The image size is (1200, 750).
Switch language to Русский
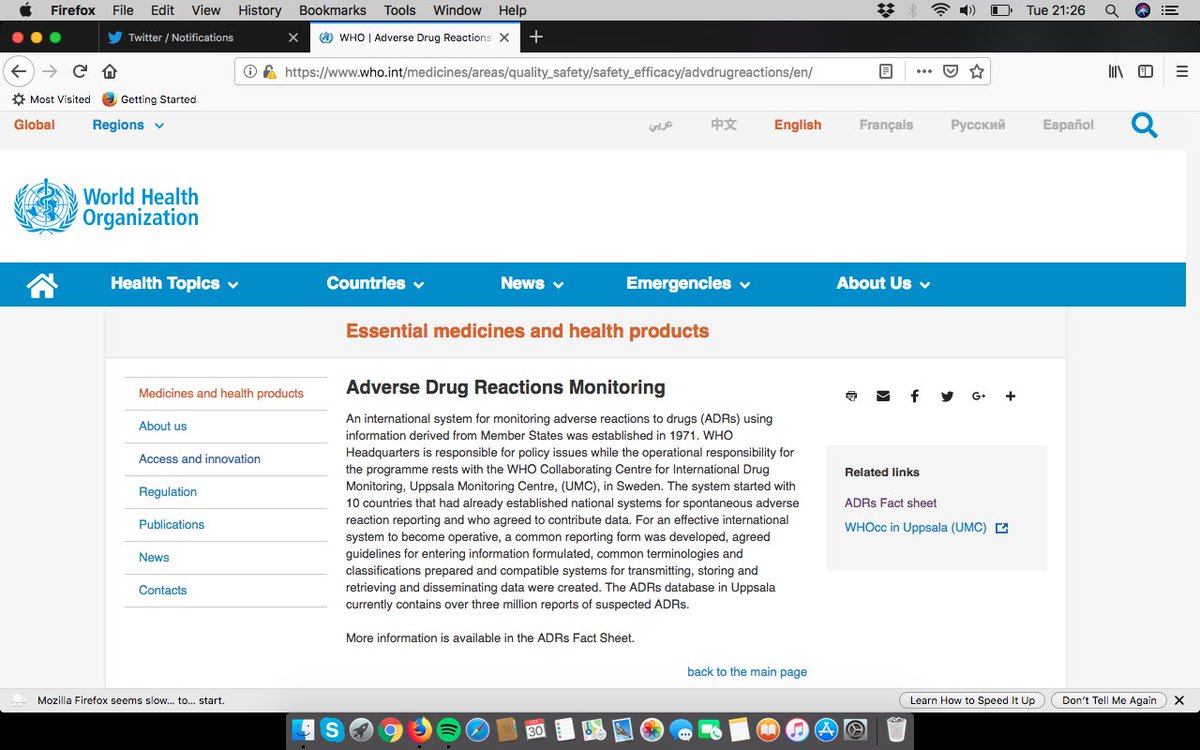pos(978,125)
